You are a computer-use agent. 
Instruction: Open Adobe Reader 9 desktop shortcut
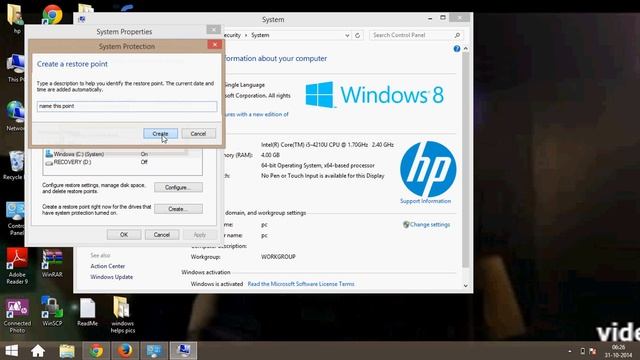click(x=17, y=266)
